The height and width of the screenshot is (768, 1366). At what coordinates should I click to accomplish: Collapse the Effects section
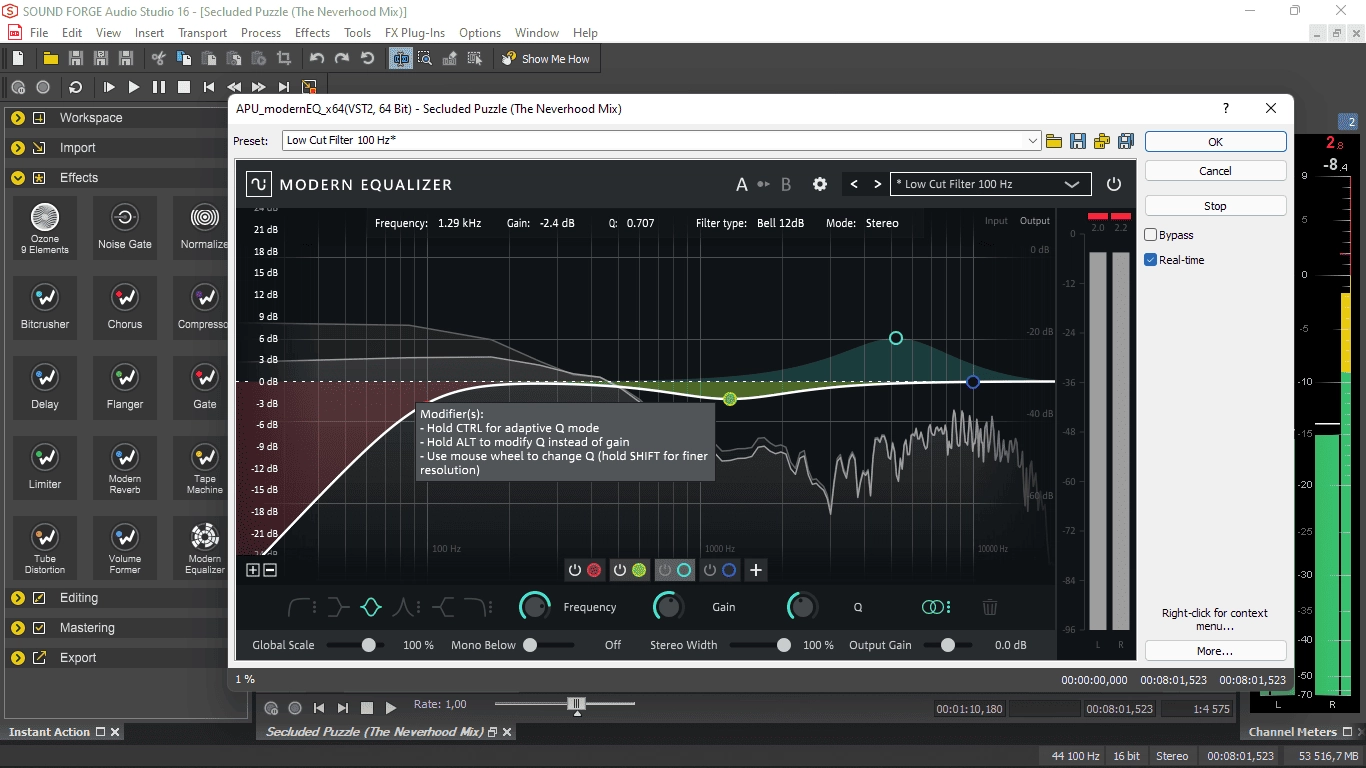[18, 178]
